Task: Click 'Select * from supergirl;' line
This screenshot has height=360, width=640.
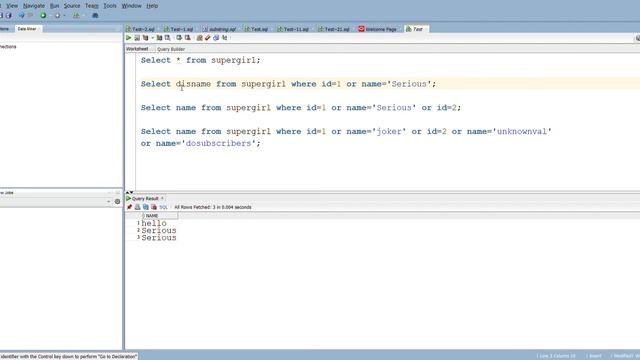Action: coord(200,60)
